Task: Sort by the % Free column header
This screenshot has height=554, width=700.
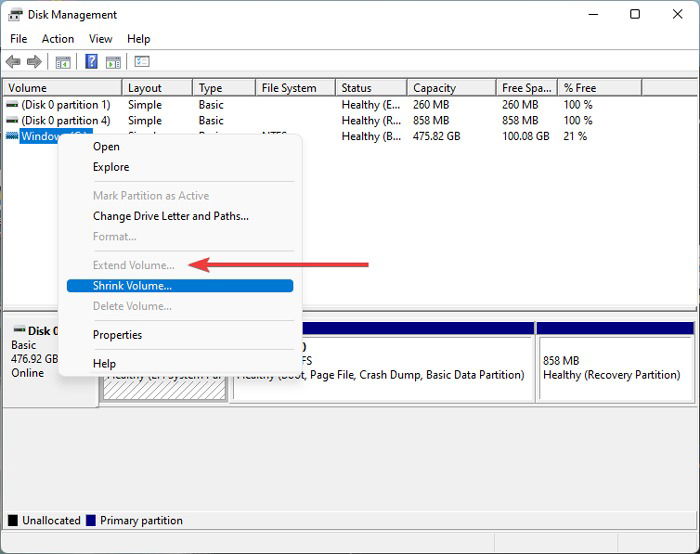Action: [x=600, y=88]
